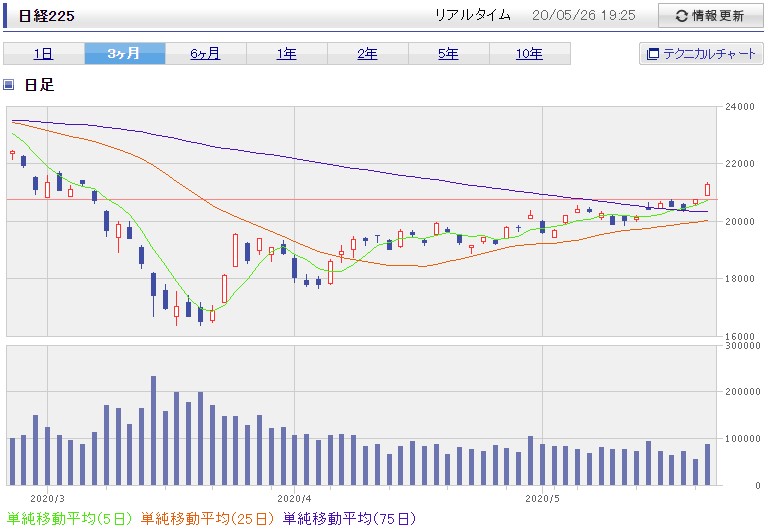Click the 2020/5 date axis marker
The width and height of the screenshot is (770, 532).
point(542,499)
